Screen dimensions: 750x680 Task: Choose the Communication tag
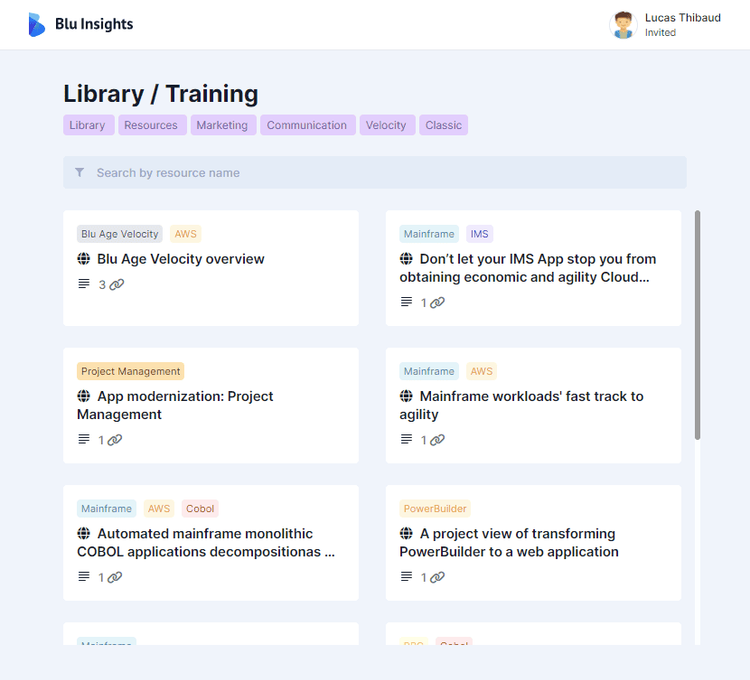point(307,125)
